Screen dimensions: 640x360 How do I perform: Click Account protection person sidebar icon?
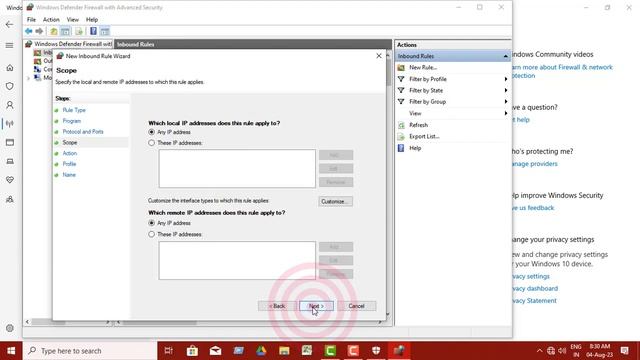pos(10,105)
